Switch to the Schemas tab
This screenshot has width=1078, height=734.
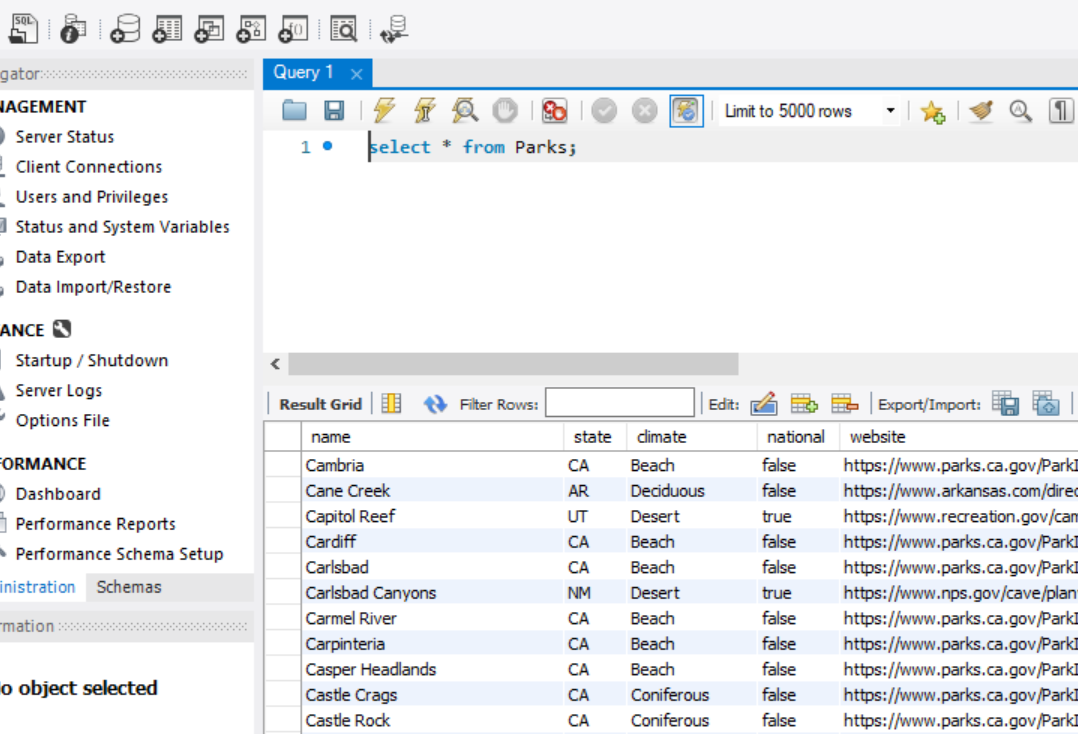(129, 587)
